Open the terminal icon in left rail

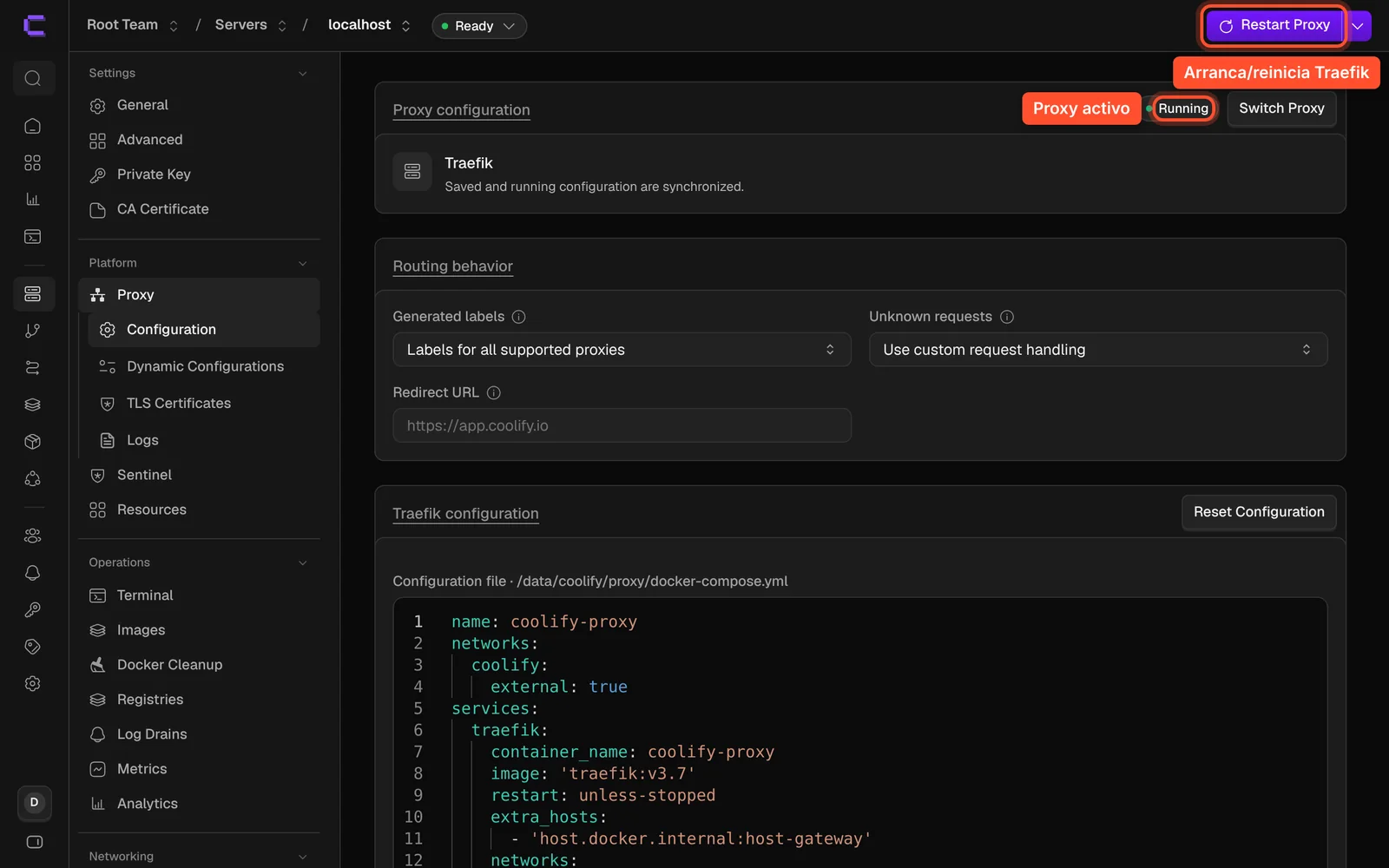click(33, 236)
